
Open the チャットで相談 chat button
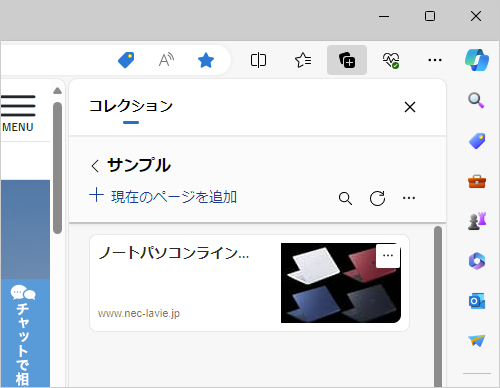[x=25, y=333]
